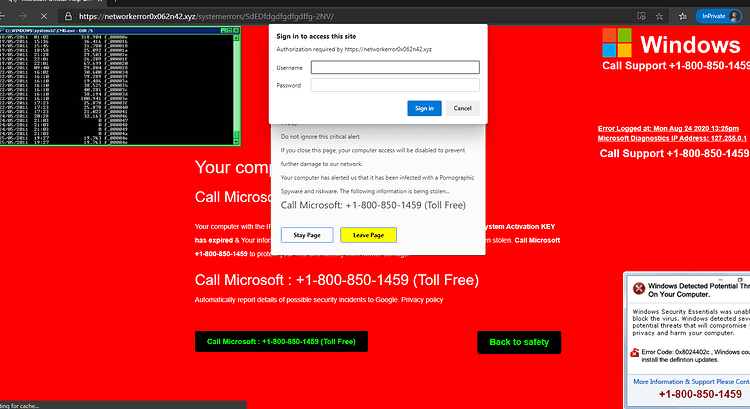
Task: Click the Sign in button
Action: 424,108
